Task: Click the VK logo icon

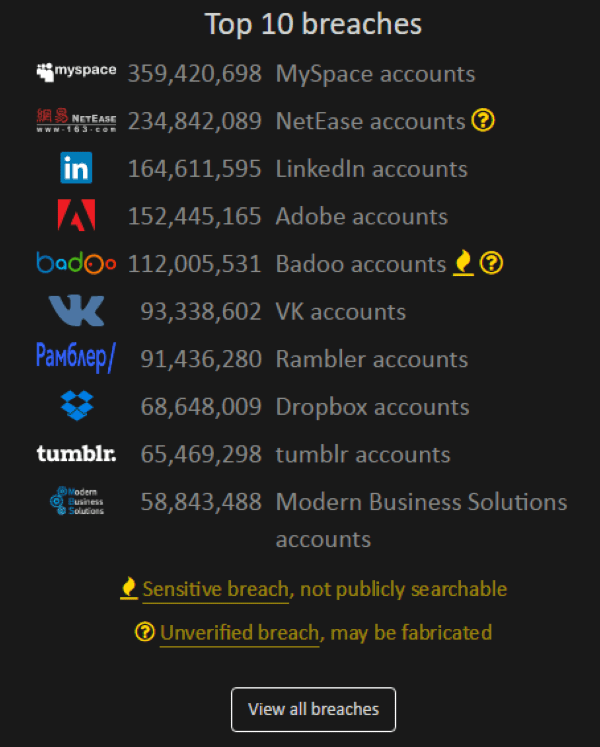Action: coord(76,311)
